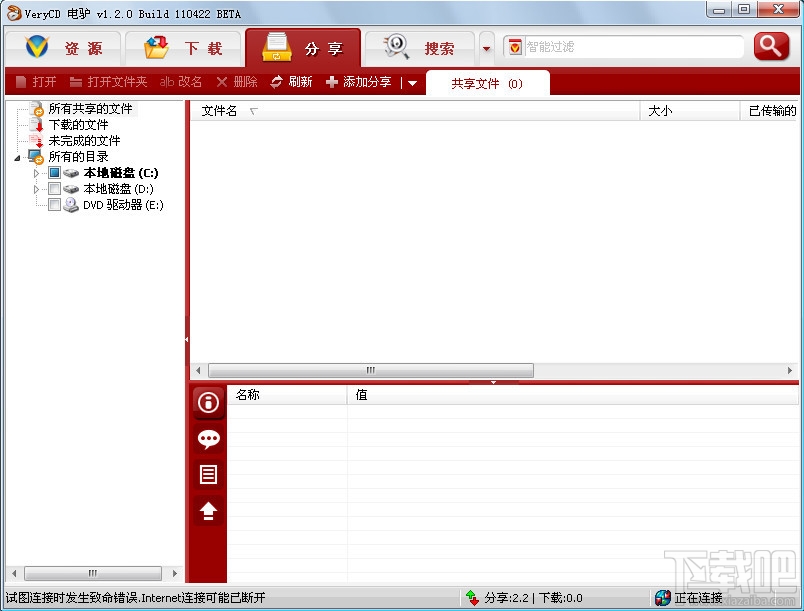
Task: Collapse the 所有的目录 tree node
Action: pos(16,157)
